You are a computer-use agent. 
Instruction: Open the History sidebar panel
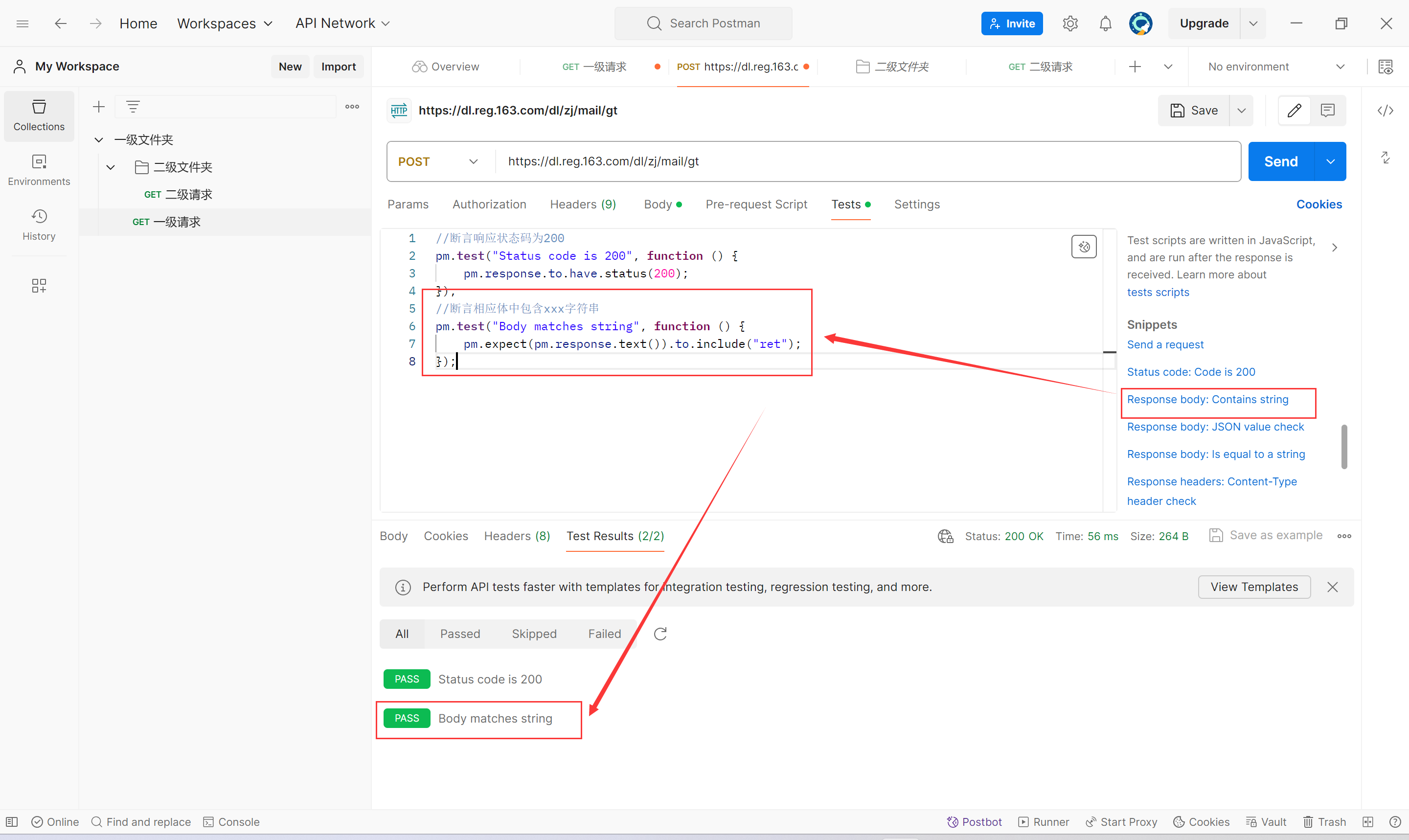(x=39, y=225)
